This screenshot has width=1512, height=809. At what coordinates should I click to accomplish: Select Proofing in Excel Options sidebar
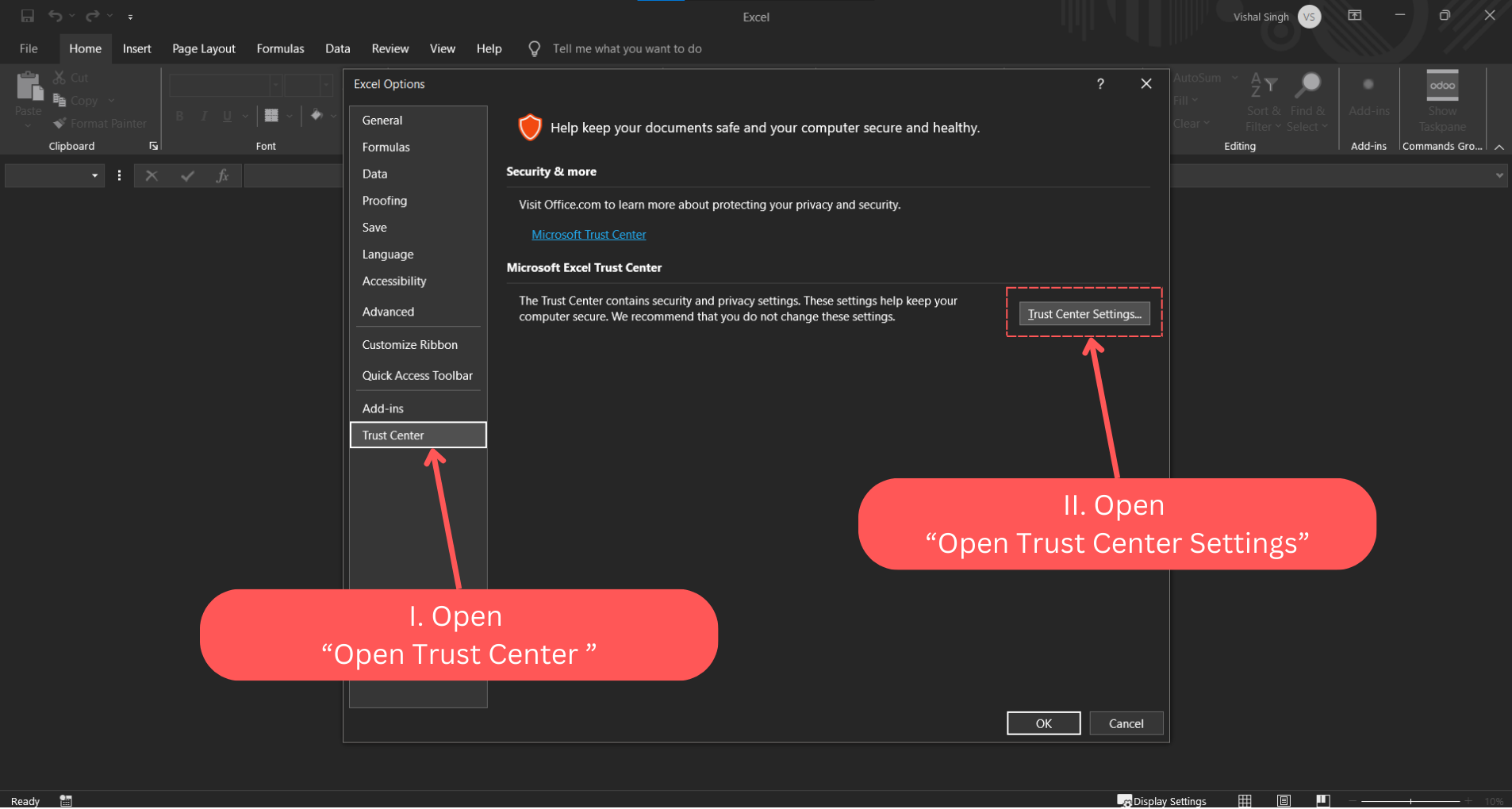[418, 201]
